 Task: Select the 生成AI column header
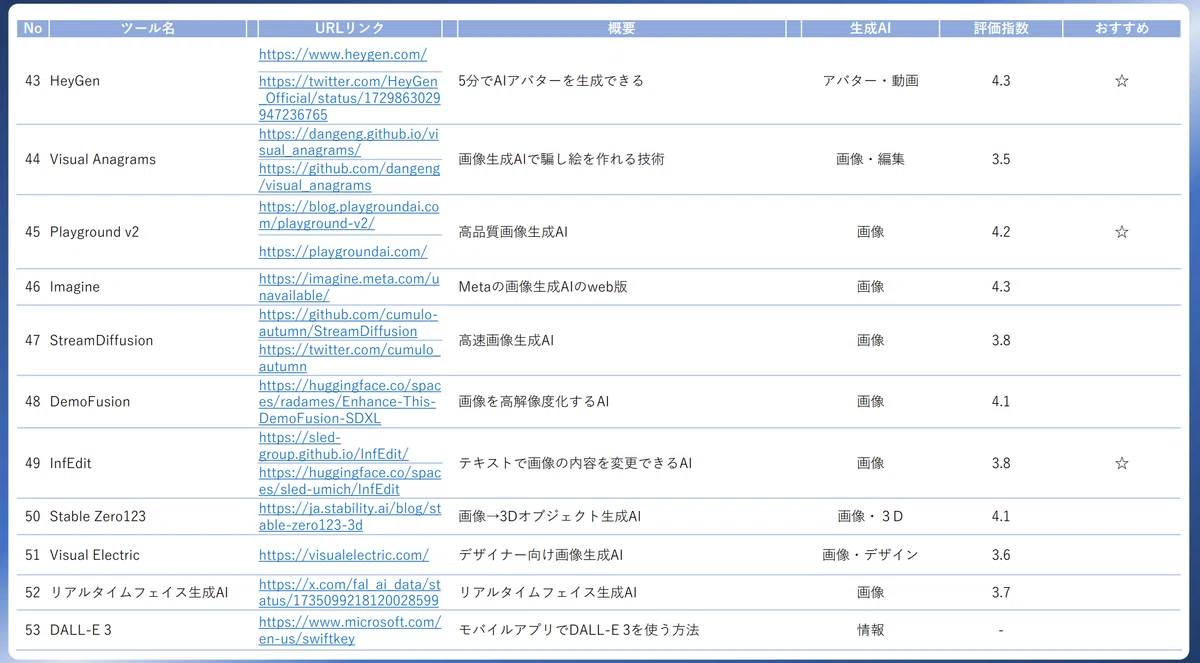coord(870,28)
